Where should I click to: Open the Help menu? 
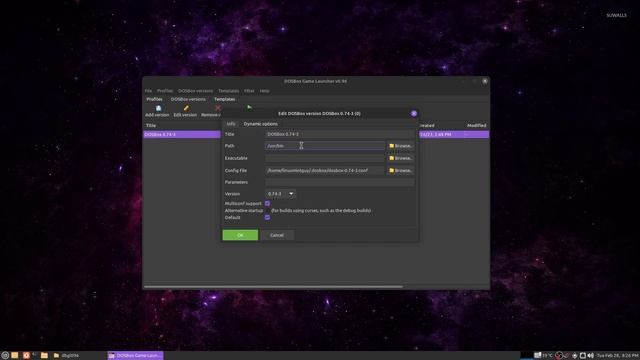click(264, 91)
